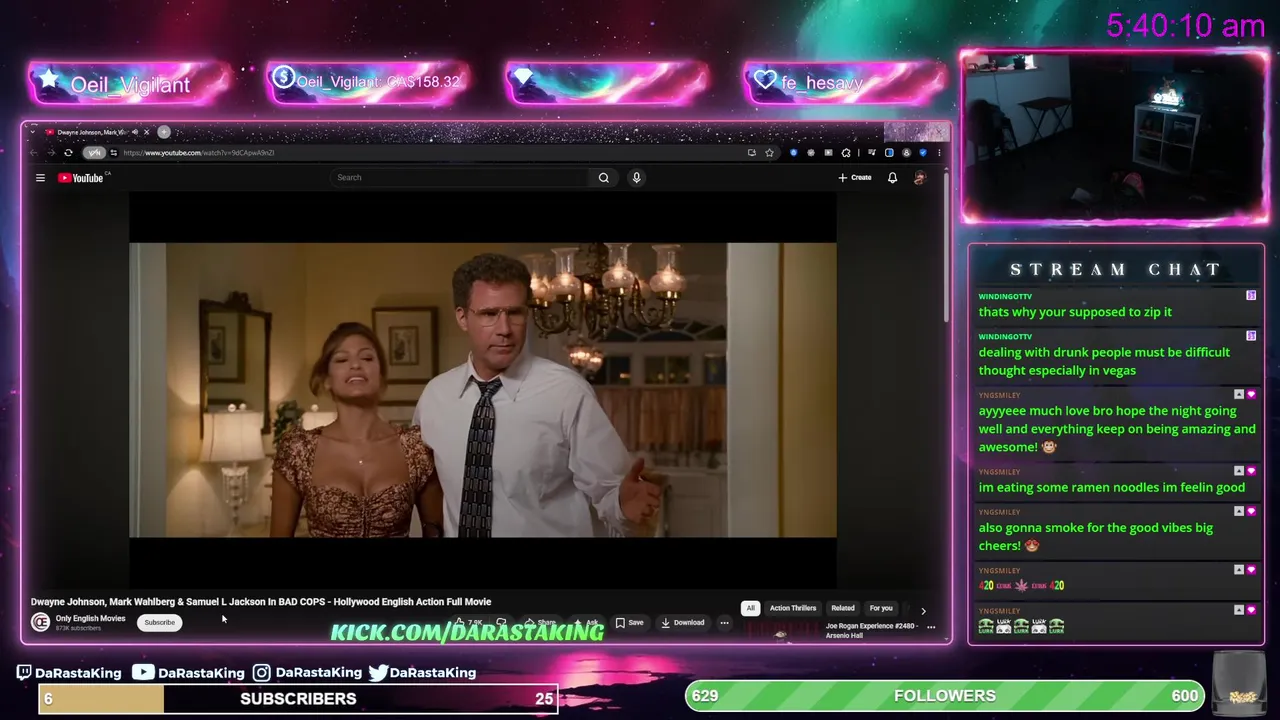Click the Bad Cops video player

point(482,390)
